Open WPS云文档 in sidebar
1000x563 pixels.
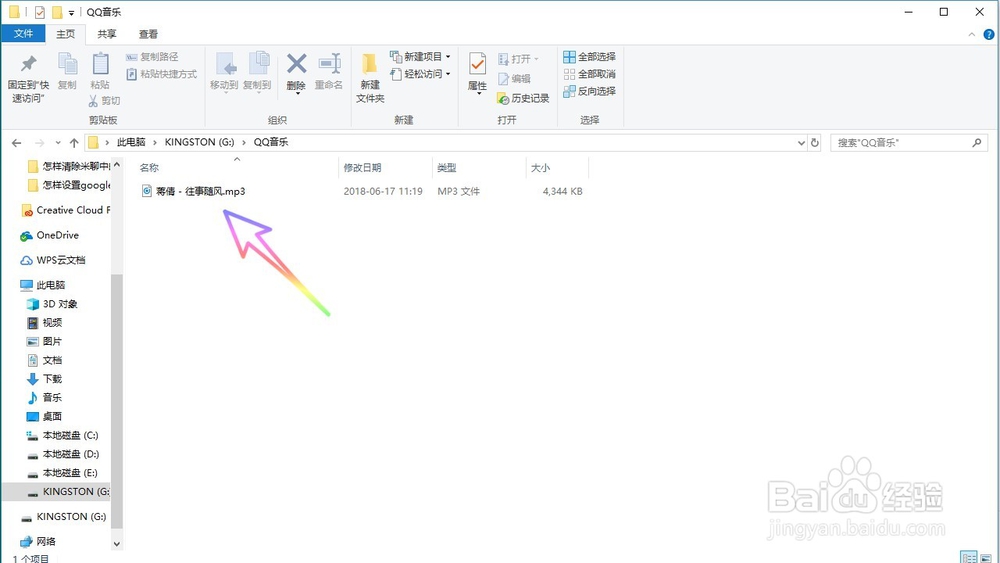[53, 260]
